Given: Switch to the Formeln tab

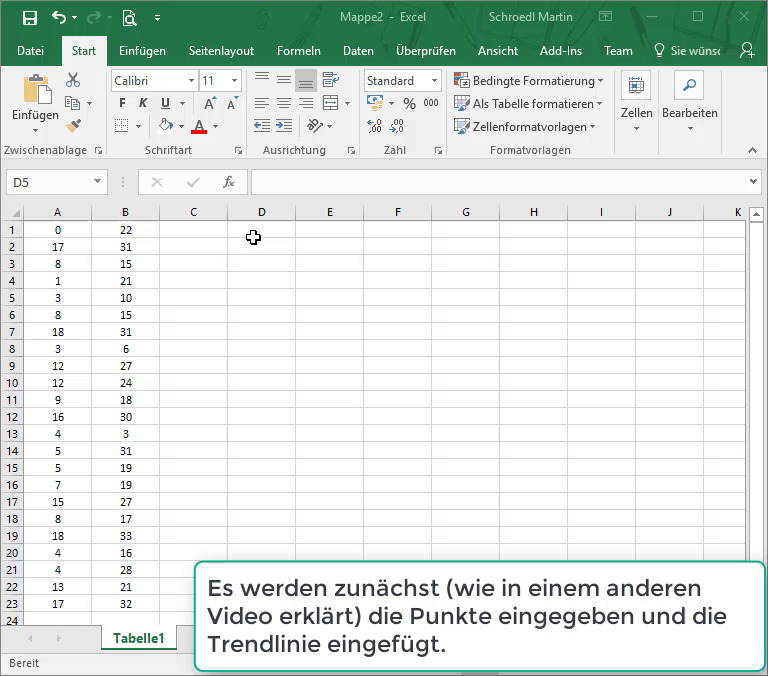Looking at the screenshot, I should [299, 51].
